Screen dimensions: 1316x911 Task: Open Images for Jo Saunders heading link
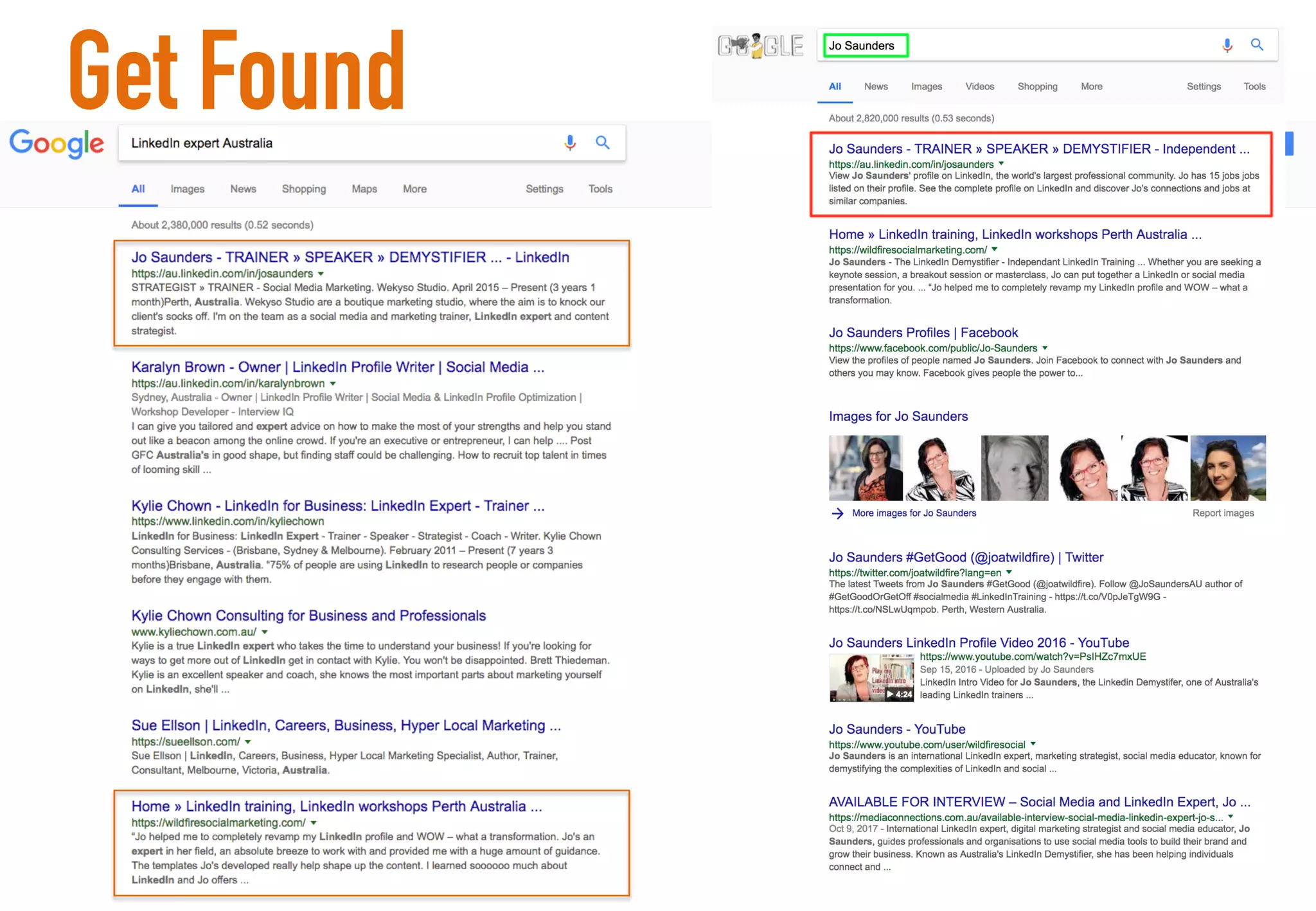[898, 416]
